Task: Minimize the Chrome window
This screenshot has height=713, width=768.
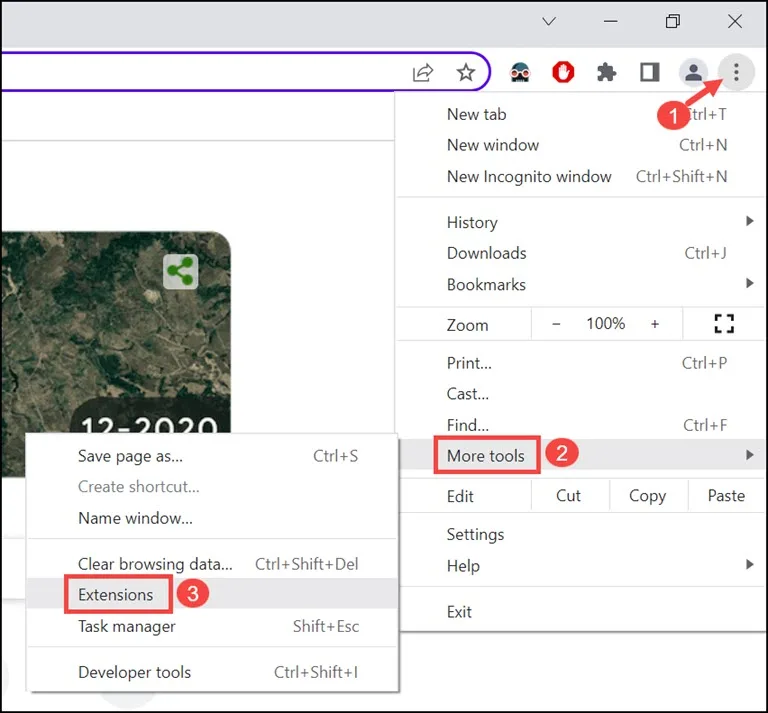Action: 610,21
